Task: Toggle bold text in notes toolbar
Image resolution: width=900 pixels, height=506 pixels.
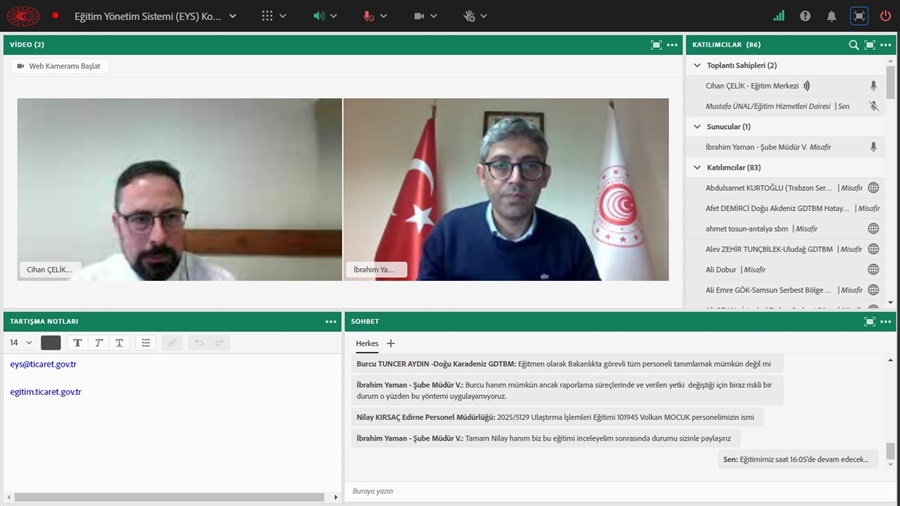Action: [77, 342]
